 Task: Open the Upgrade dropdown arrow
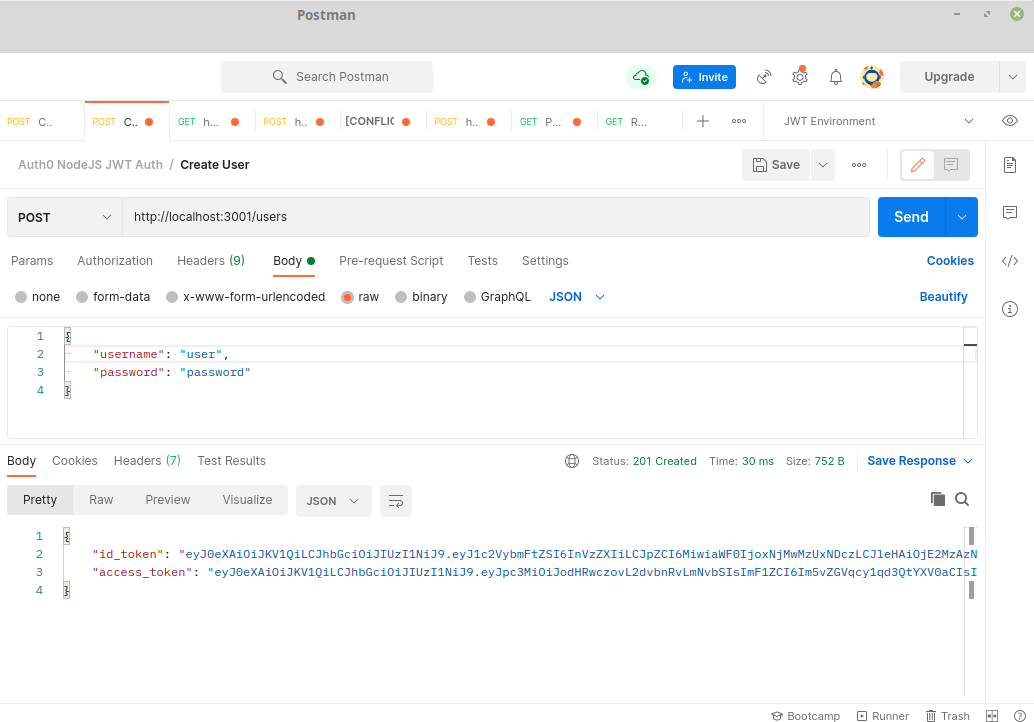1013,77
